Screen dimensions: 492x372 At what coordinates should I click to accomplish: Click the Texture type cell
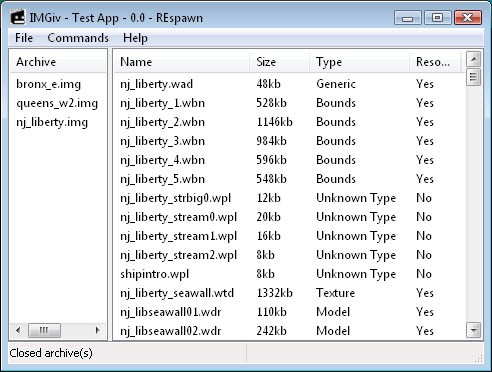coord(335,293)
